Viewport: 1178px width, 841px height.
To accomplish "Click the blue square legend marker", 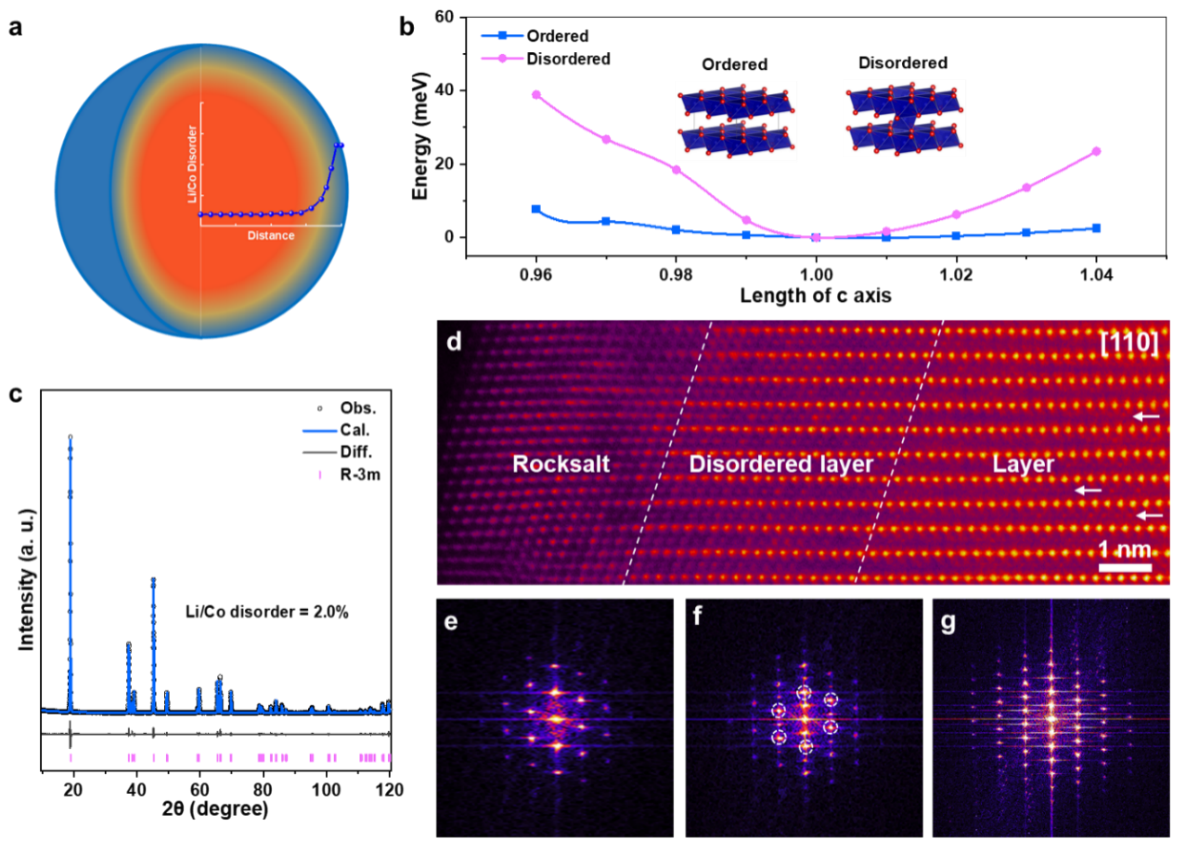I will click(502, 36).
